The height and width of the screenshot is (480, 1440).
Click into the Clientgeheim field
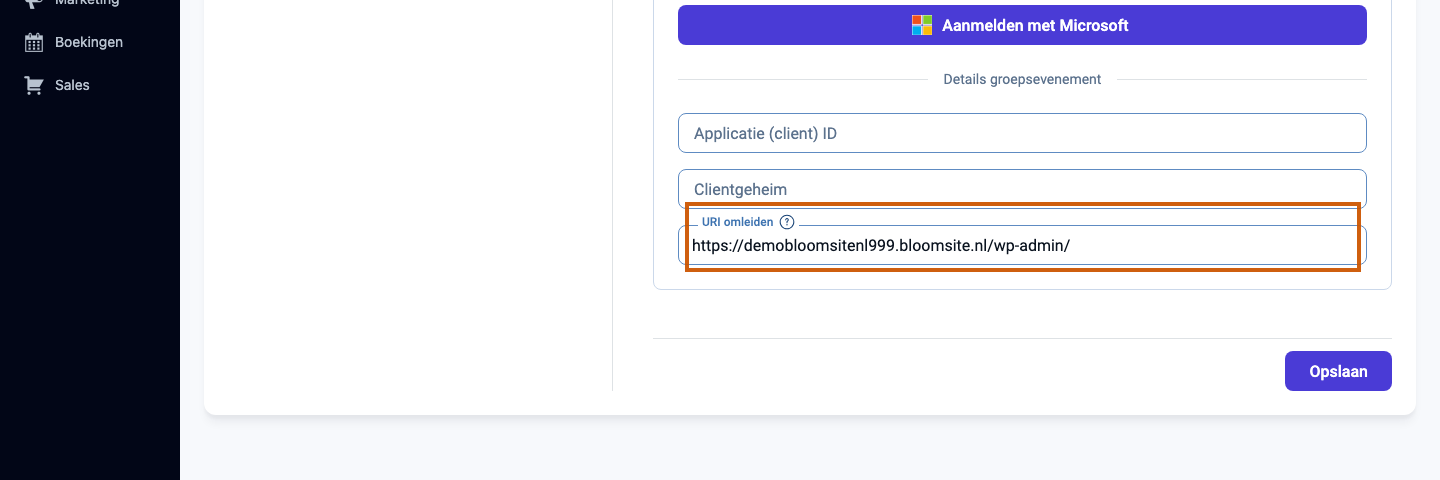1022,188
